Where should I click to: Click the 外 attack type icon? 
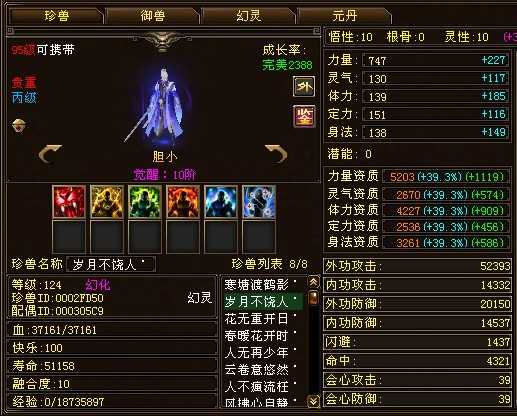(x=304, y=86)
